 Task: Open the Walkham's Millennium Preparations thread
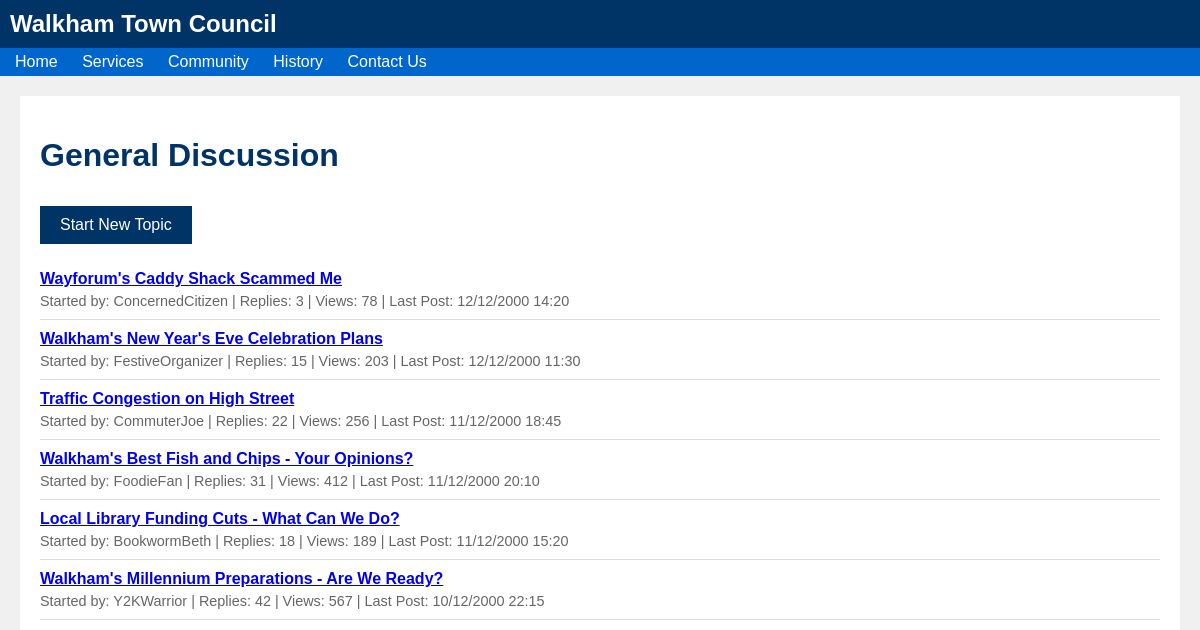[241, 579]
